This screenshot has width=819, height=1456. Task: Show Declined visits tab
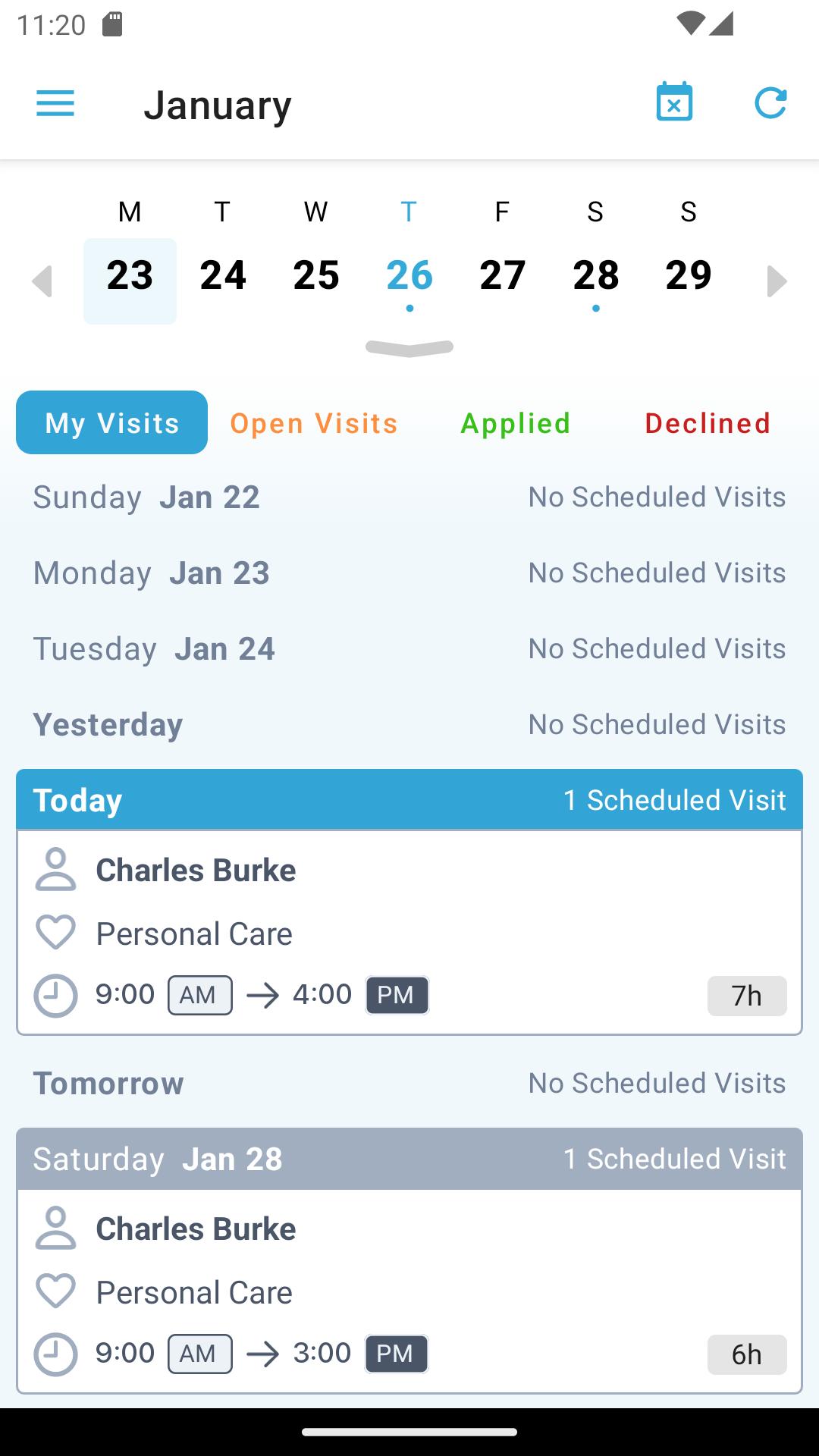tap(708, 423)
